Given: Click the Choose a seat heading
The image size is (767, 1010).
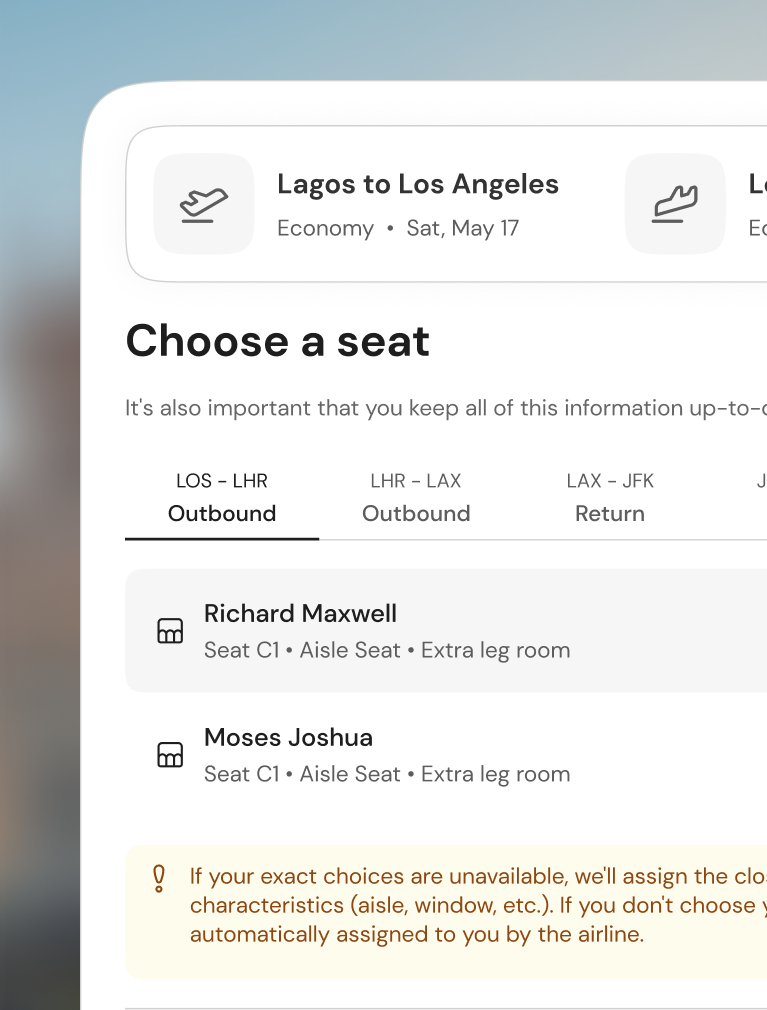Looking at the screenshot, I should point(278,341).
